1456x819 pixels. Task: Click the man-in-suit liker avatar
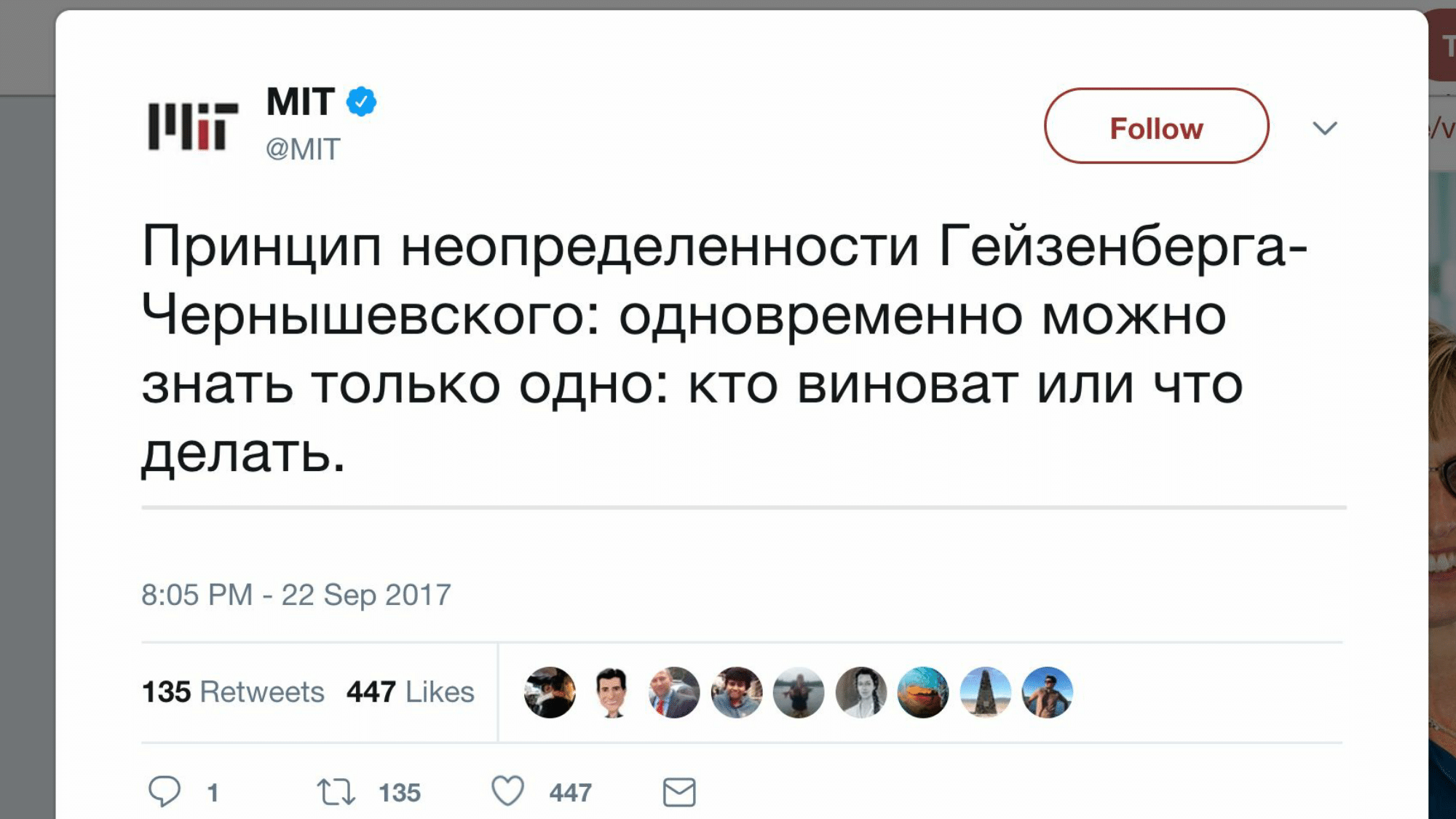[674, 692]
